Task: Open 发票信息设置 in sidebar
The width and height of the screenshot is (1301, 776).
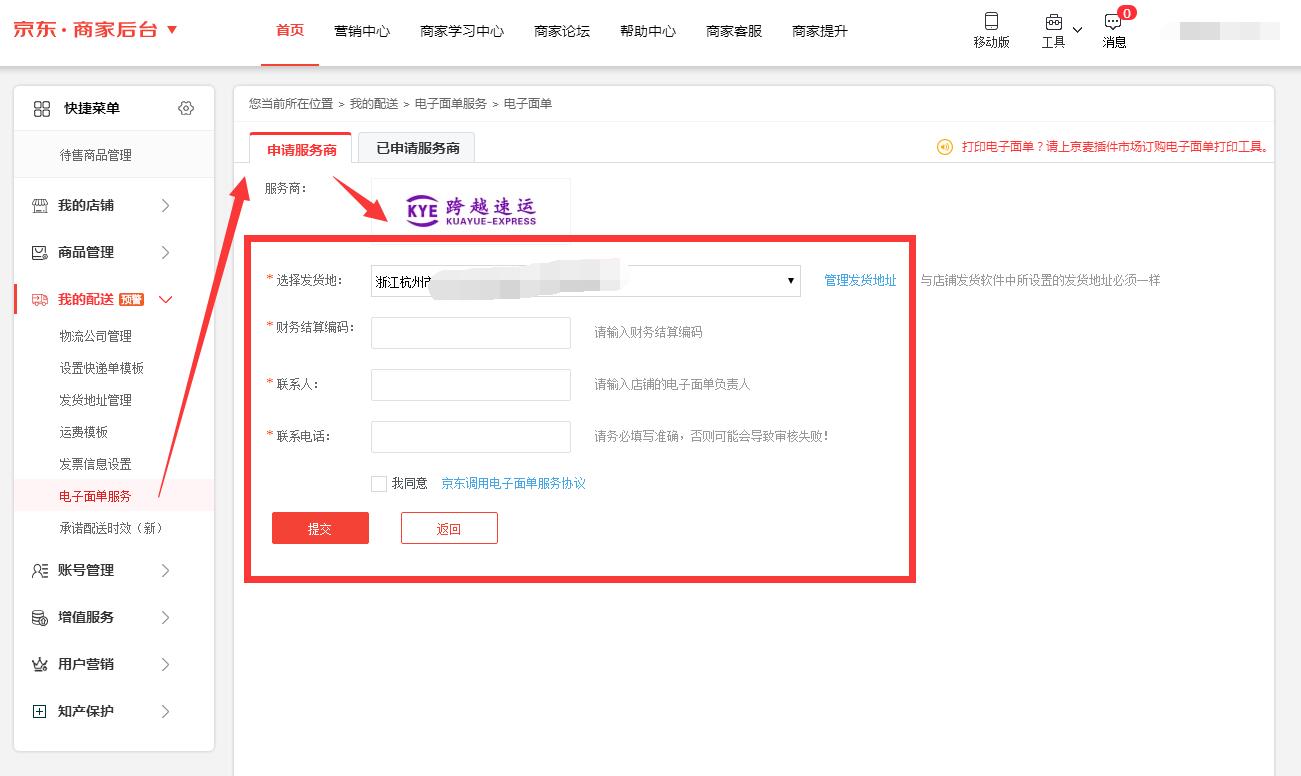Action: click(96, 464)
